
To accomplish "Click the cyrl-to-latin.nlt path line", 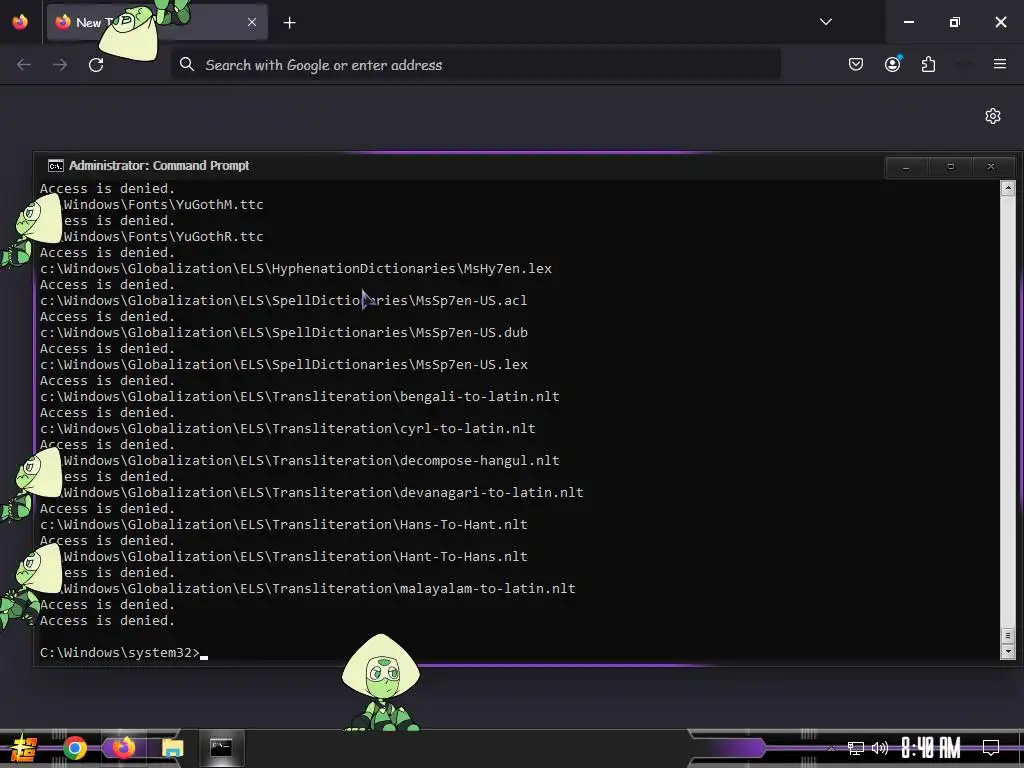I will click(287, 428).
